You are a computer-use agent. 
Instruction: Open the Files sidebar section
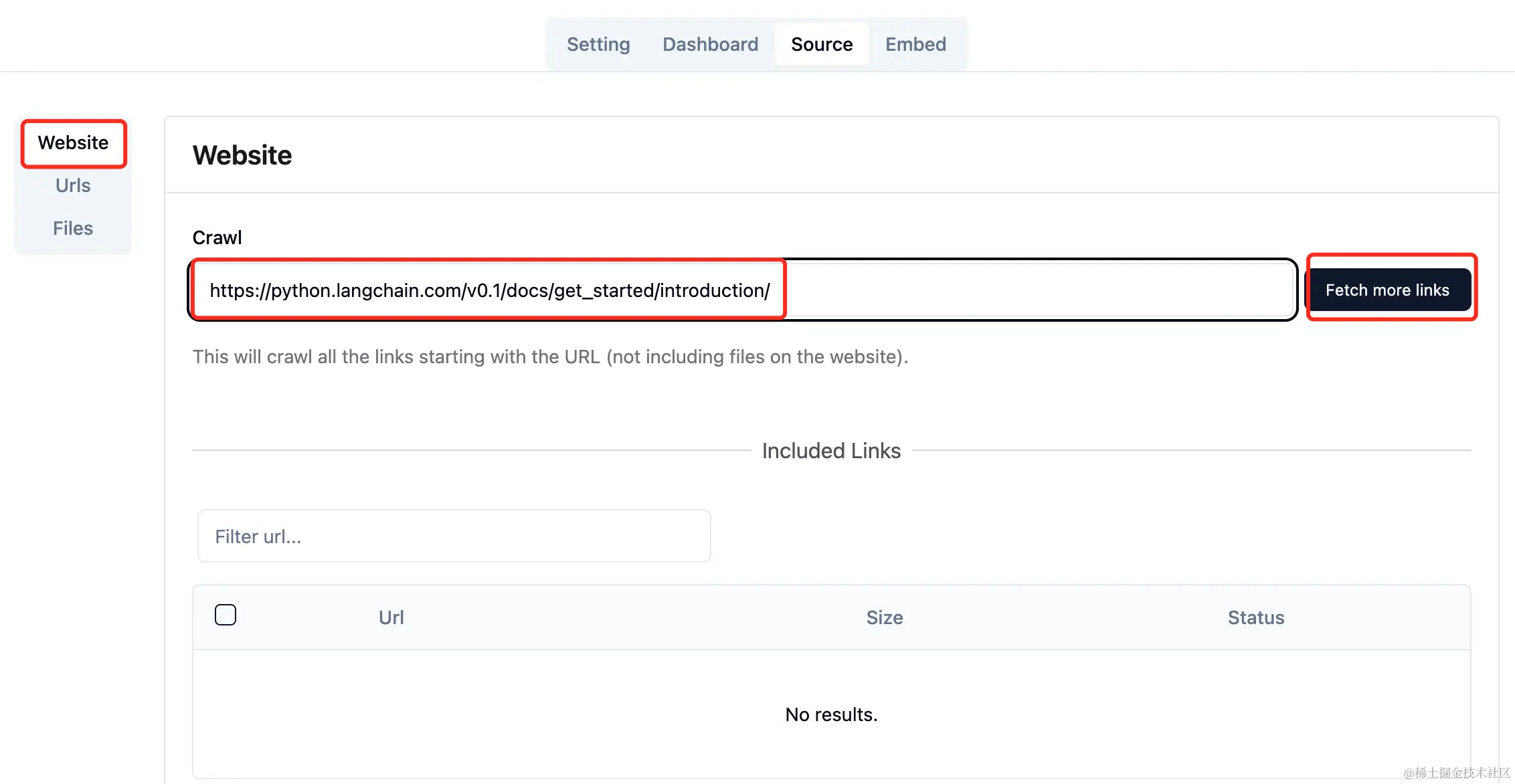(x=73, y=228)
